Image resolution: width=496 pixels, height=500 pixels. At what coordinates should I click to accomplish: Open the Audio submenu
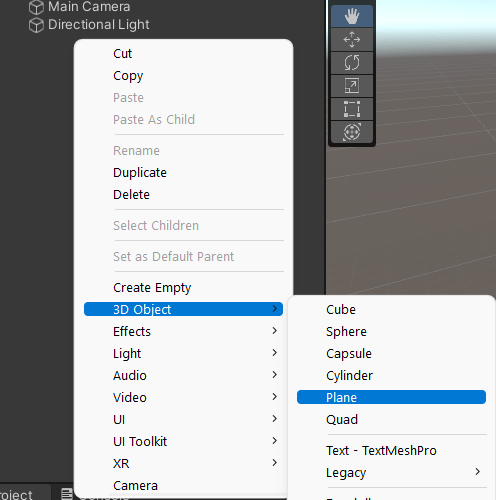pos(183,376)
